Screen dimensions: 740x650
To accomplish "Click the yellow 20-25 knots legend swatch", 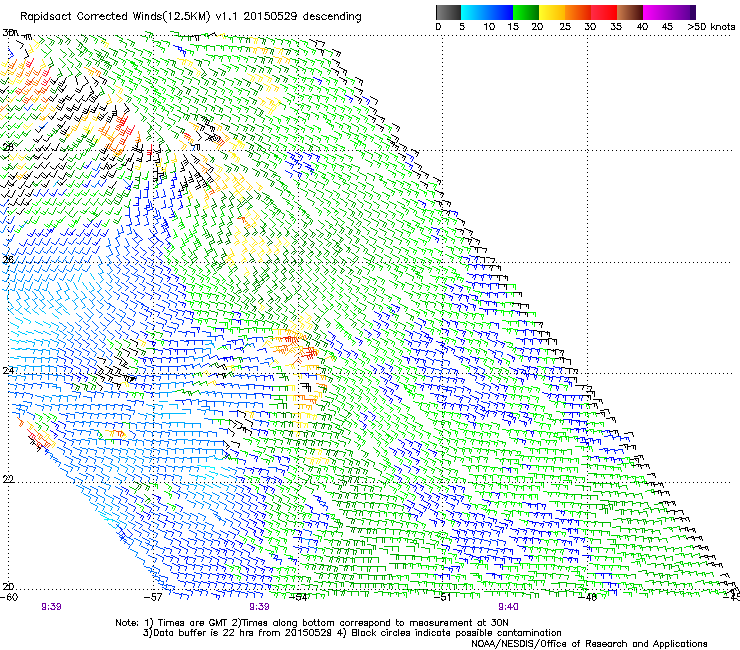I will (x=552, y=12).
